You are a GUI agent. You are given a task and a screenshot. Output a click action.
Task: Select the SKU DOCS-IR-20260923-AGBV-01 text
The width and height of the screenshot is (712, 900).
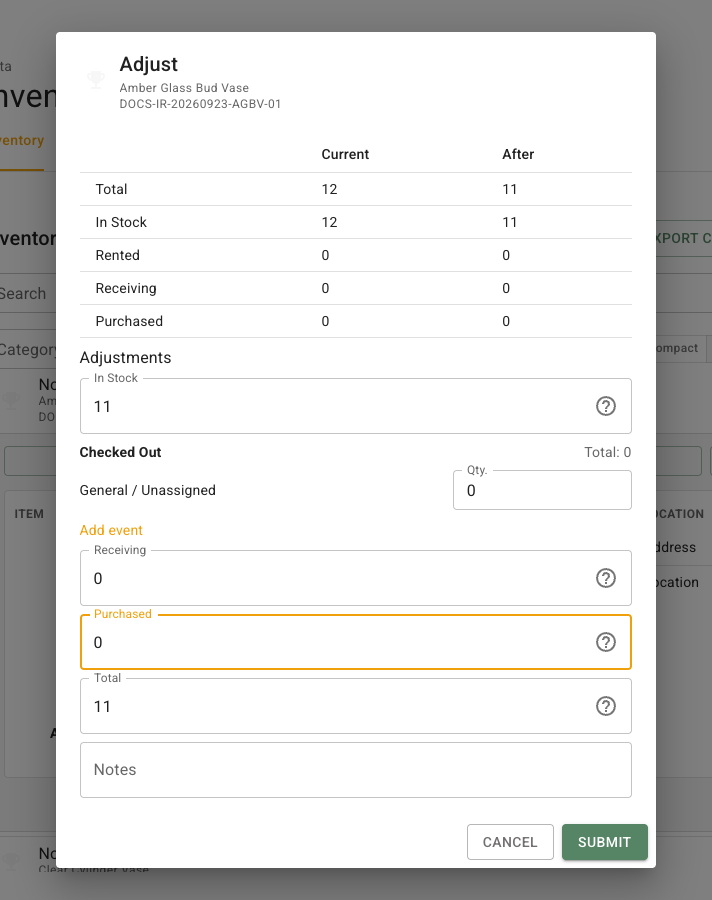coord(200,104)
